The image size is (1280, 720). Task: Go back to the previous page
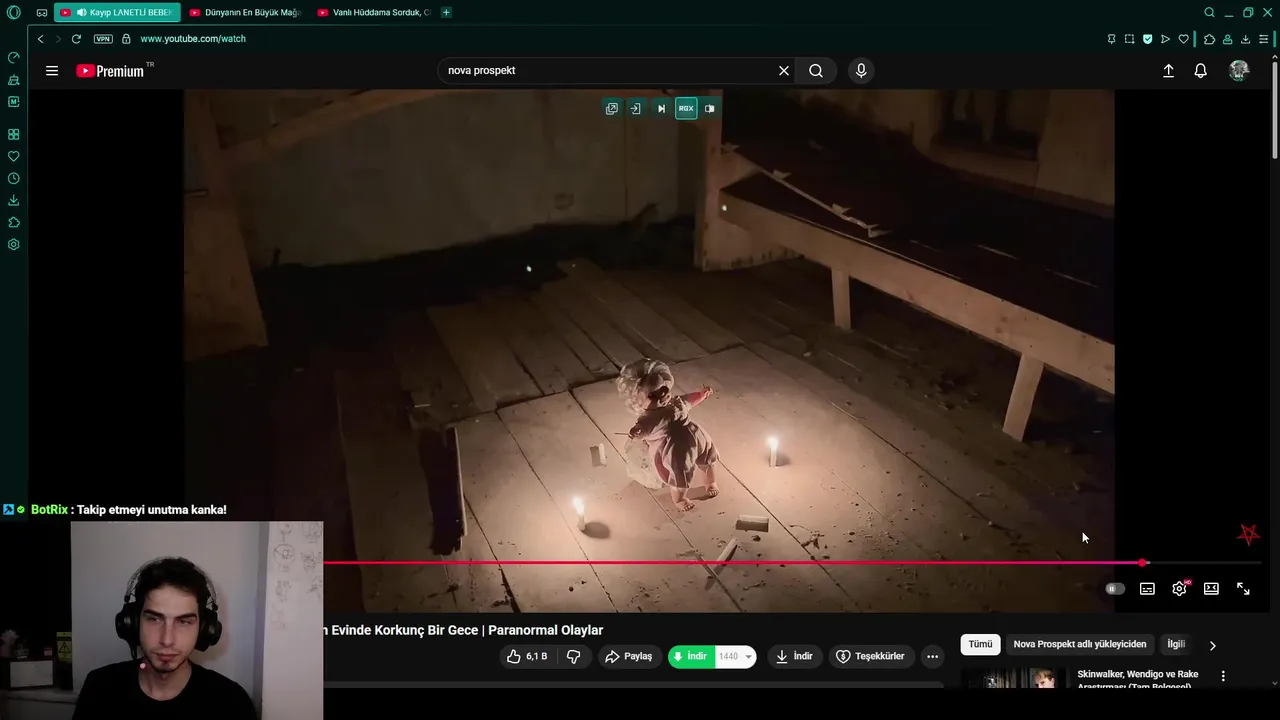coord(40,39)
